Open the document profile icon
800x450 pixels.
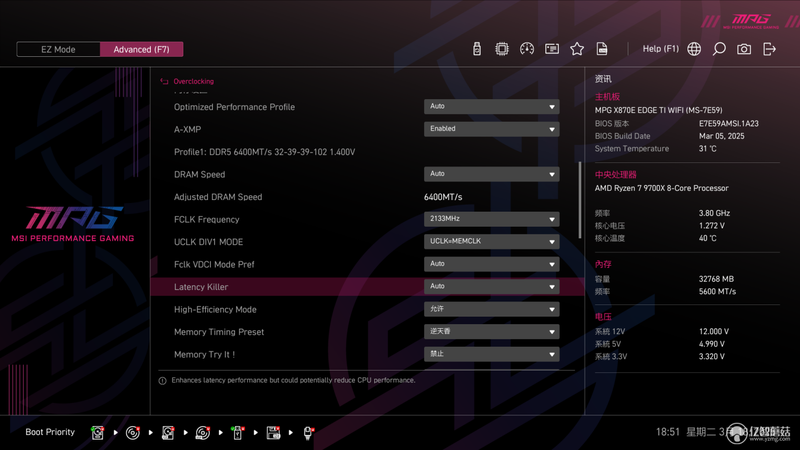(x=602, y=49)
